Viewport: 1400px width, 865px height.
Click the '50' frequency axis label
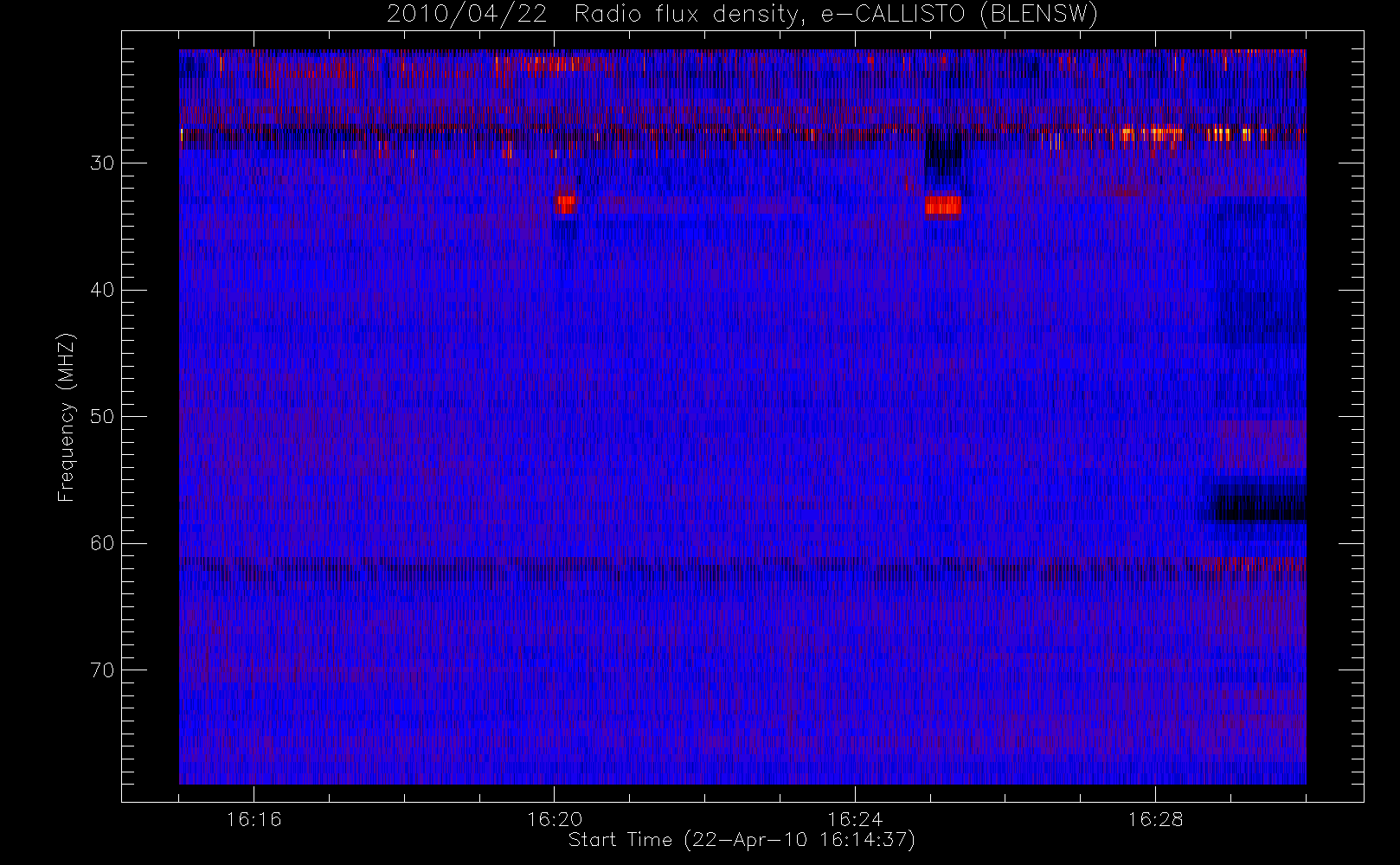tap(102, 416)
